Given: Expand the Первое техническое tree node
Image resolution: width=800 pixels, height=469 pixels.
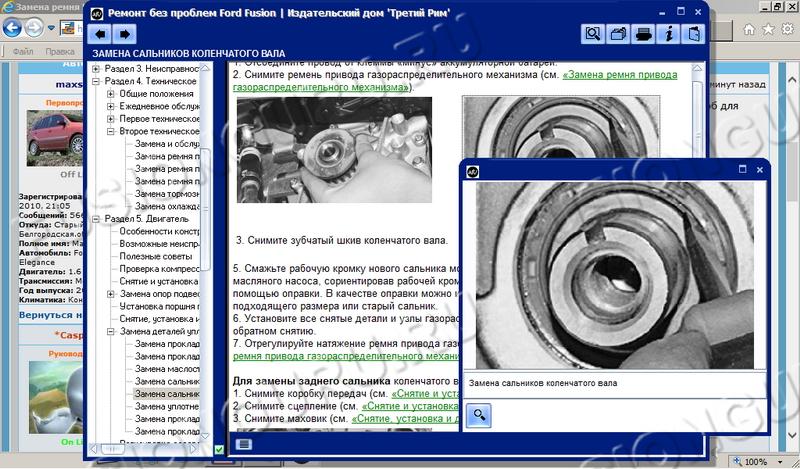Looking at the screenshot, I should 111,119.
